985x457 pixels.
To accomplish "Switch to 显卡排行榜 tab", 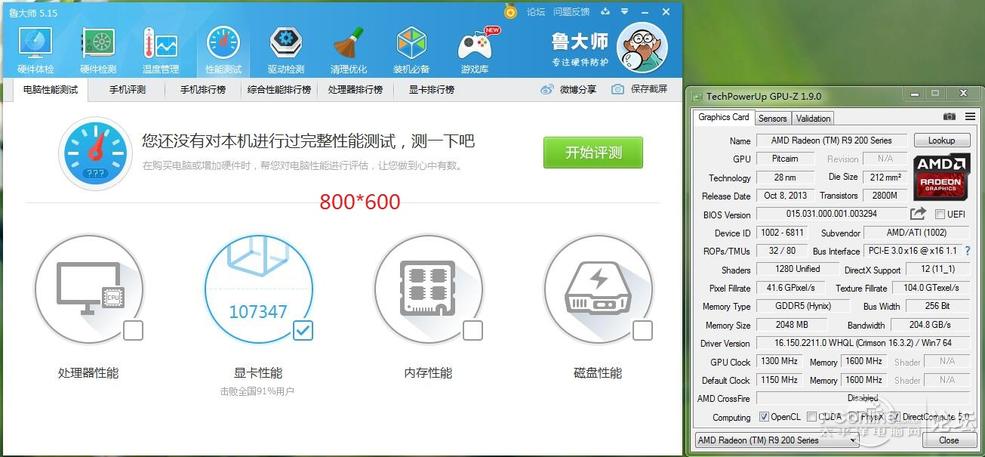I will (432, 90).
